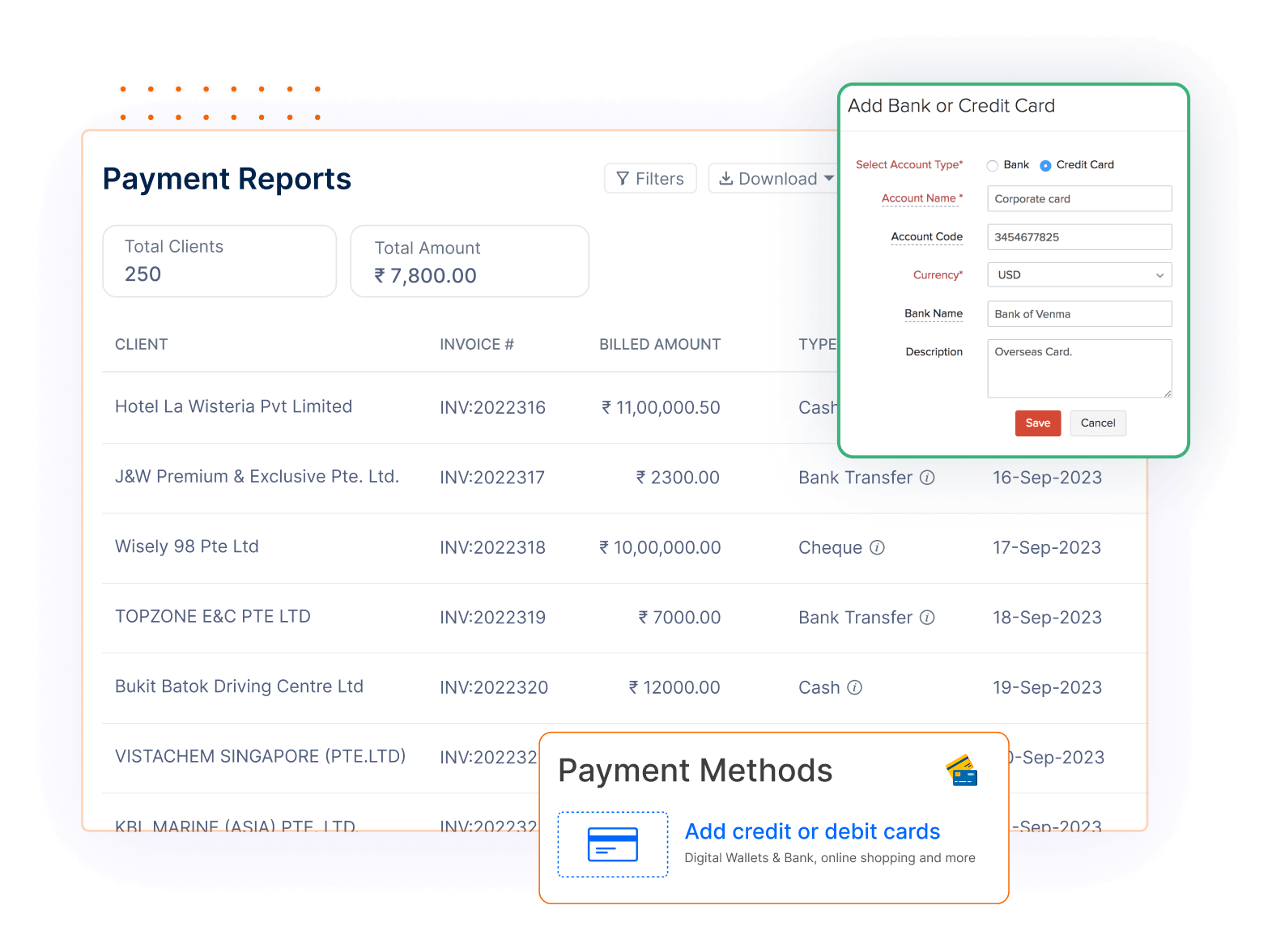This screenshot has height=952, width=1272.
Task: Click invoice INV:2022320
Action: tap(494, 687)
